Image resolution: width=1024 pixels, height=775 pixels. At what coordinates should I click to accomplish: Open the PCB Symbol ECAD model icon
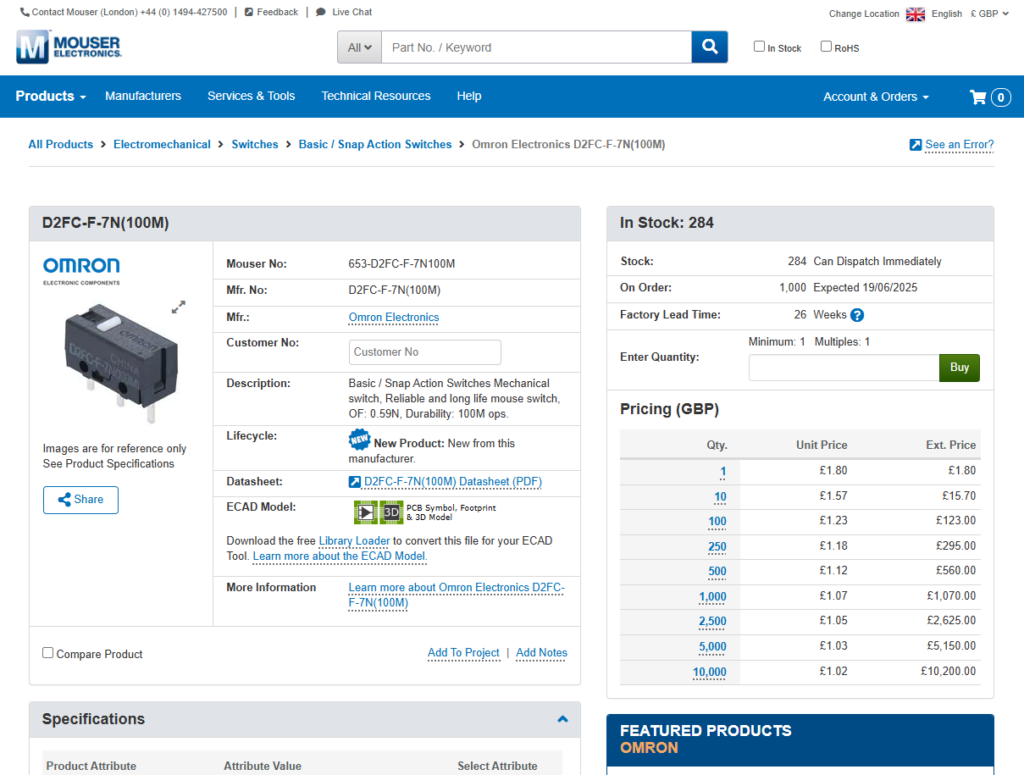[365, 512]
